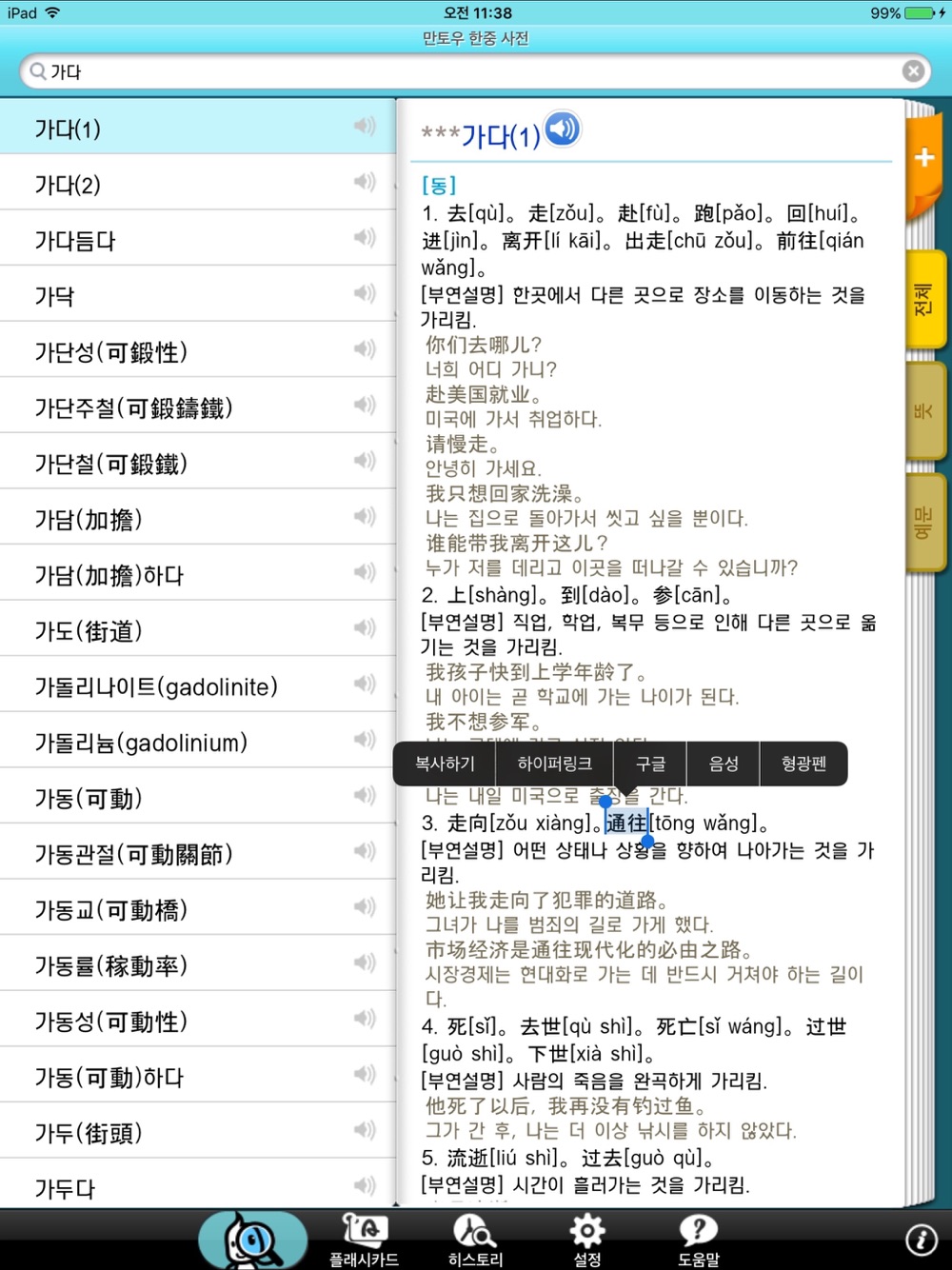Screen dimensions: 952x1270
Task: Play audio for 가돌리늄(gadolinium) entry
Action: [x=365, y=740]
